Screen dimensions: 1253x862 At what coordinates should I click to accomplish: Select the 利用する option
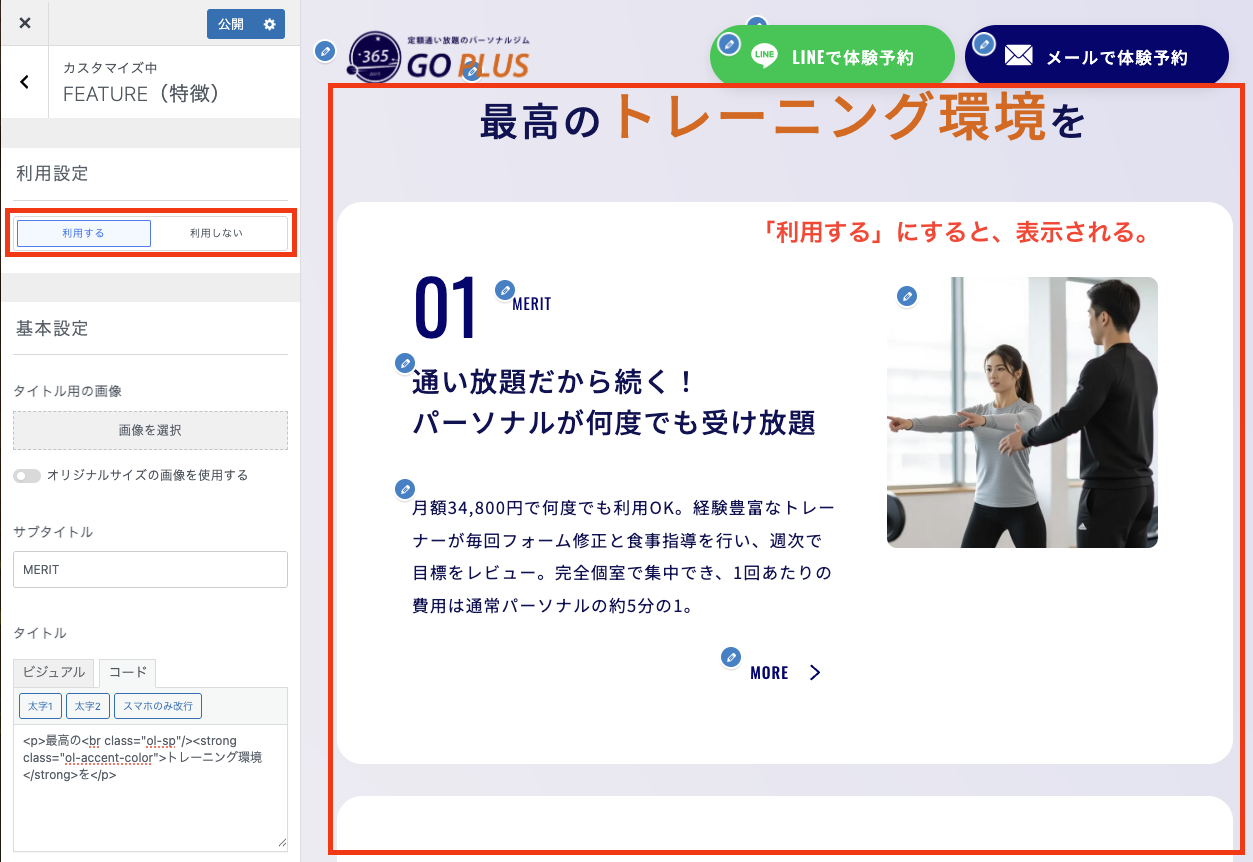click(x=83, y=232)
